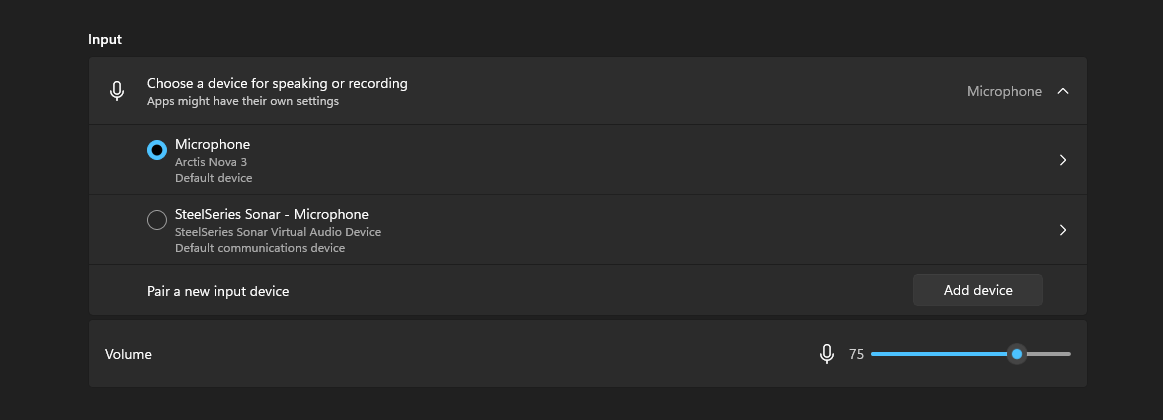Open SteelSeries Sonar Microphone properties arrow
Viewport: 1163px width, 420px height.
(1063, 230)
